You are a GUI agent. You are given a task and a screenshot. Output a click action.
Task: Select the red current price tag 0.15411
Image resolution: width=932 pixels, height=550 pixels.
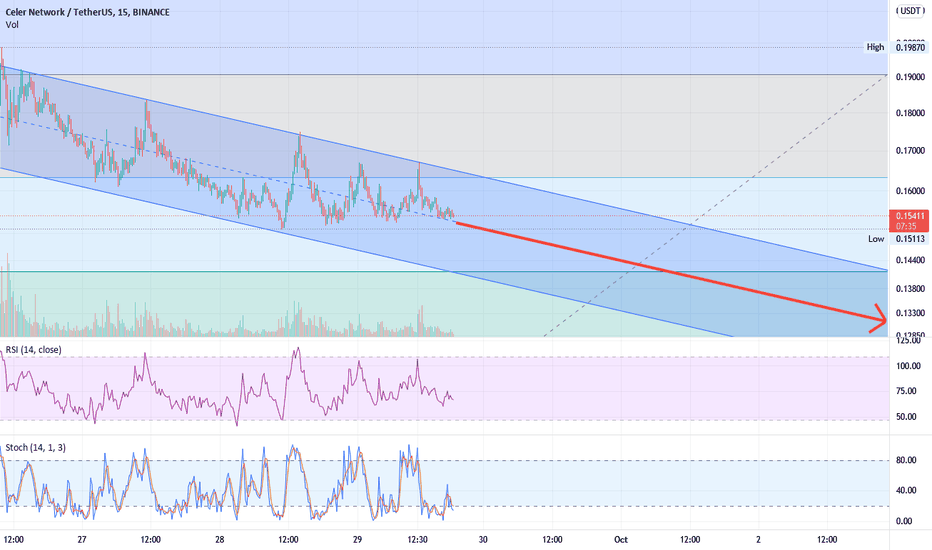pyautogui.click(x=909, y=221)
